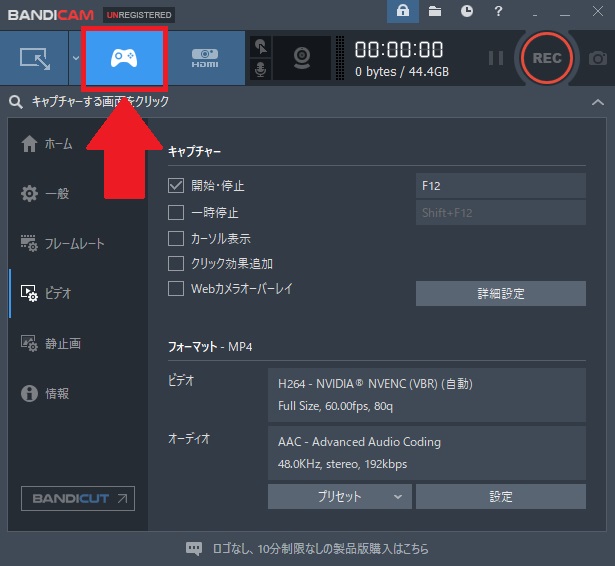Image resolution: width=615 pixels, height=566 pixels.
Task: Click the F12 hotkey field
Action: (x=501, y=186)
